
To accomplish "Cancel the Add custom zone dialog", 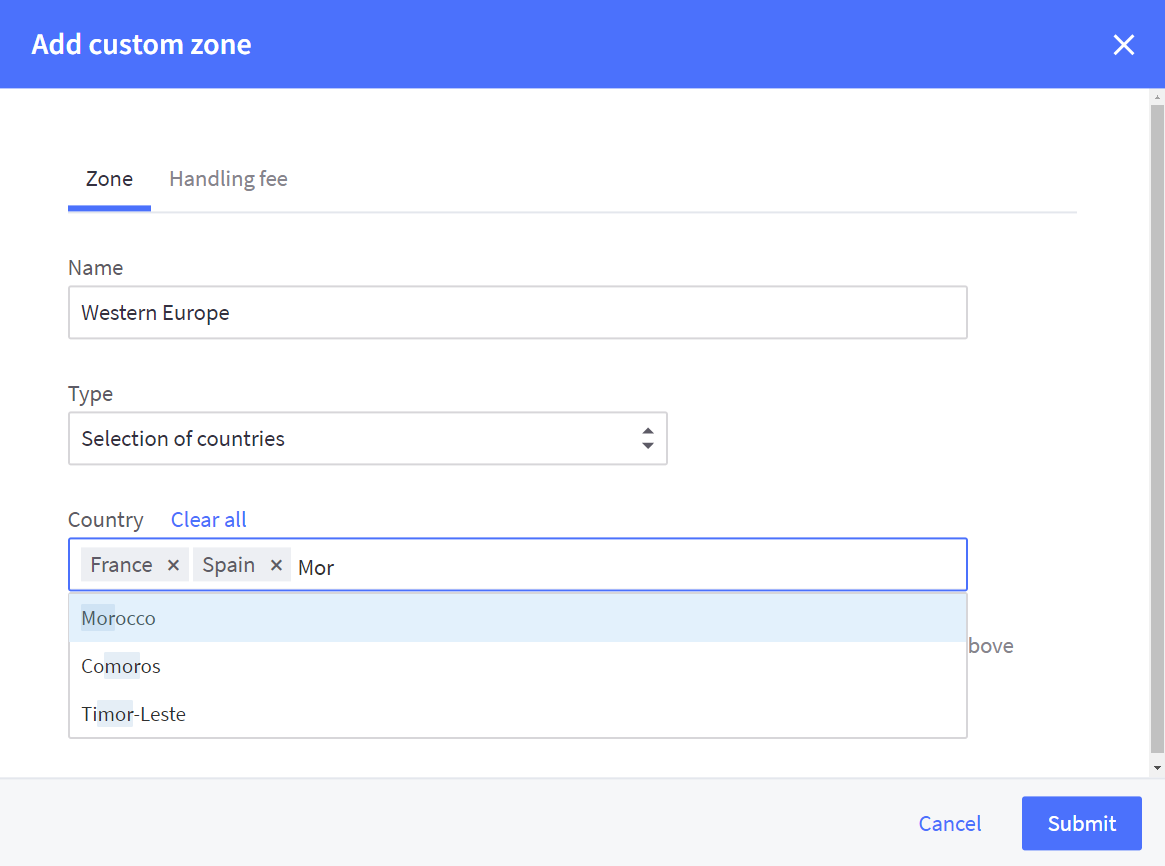I will pos(949,823).
